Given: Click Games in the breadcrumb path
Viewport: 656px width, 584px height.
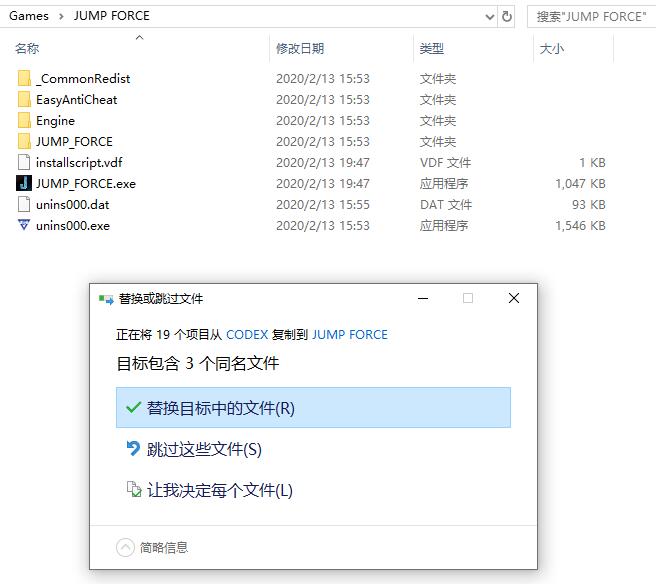Looking at the screenshot, I should (x=29, y=16).
